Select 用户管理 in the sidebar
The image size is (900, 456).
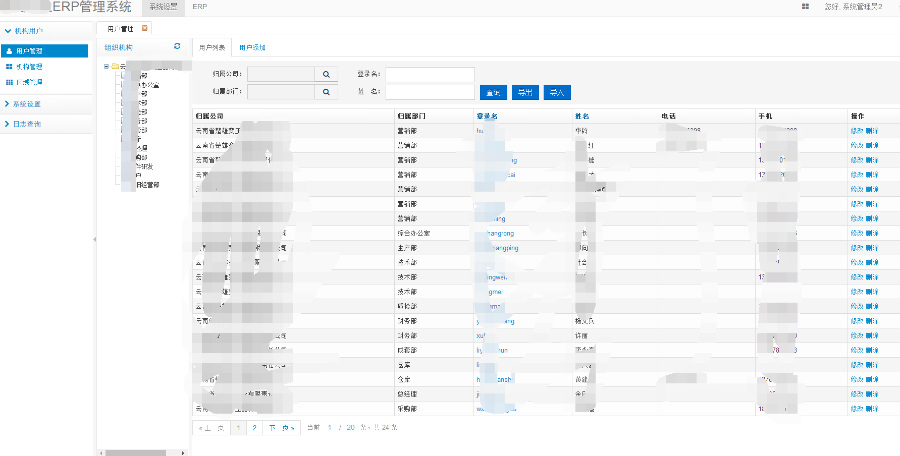pyautogui.click(x=44, y=51)
